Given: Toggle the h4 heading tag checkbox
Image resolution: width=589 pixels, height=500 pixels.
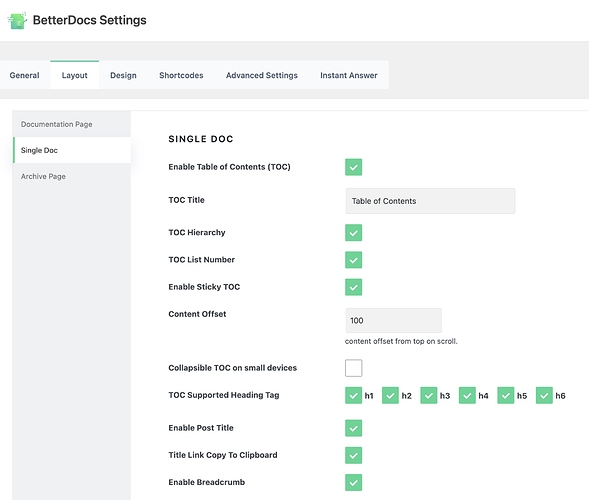Looking at the screenshot, I should click(467, 396).
